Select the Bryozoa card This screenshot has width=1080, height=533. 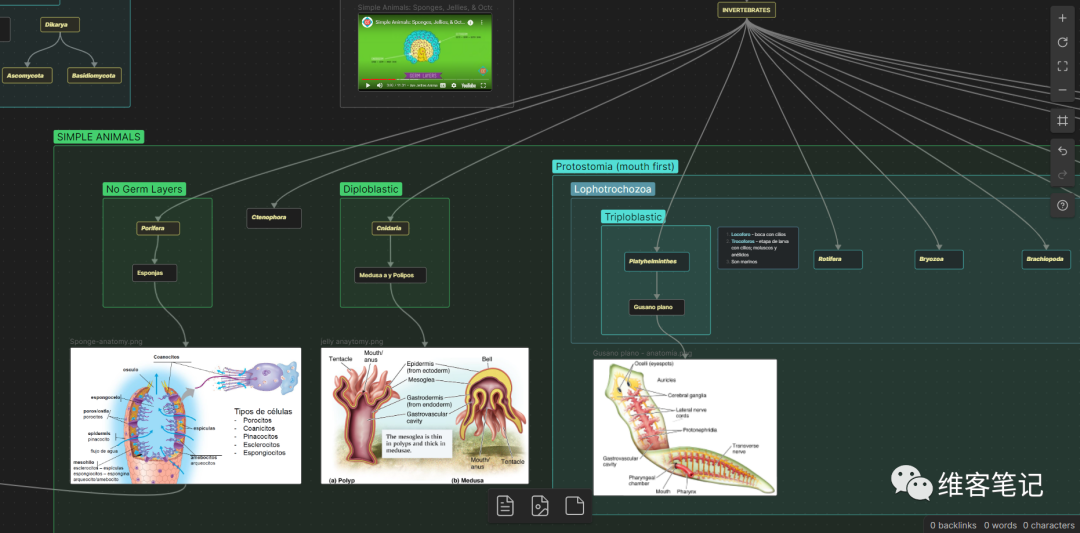click(x=938, y=260)
